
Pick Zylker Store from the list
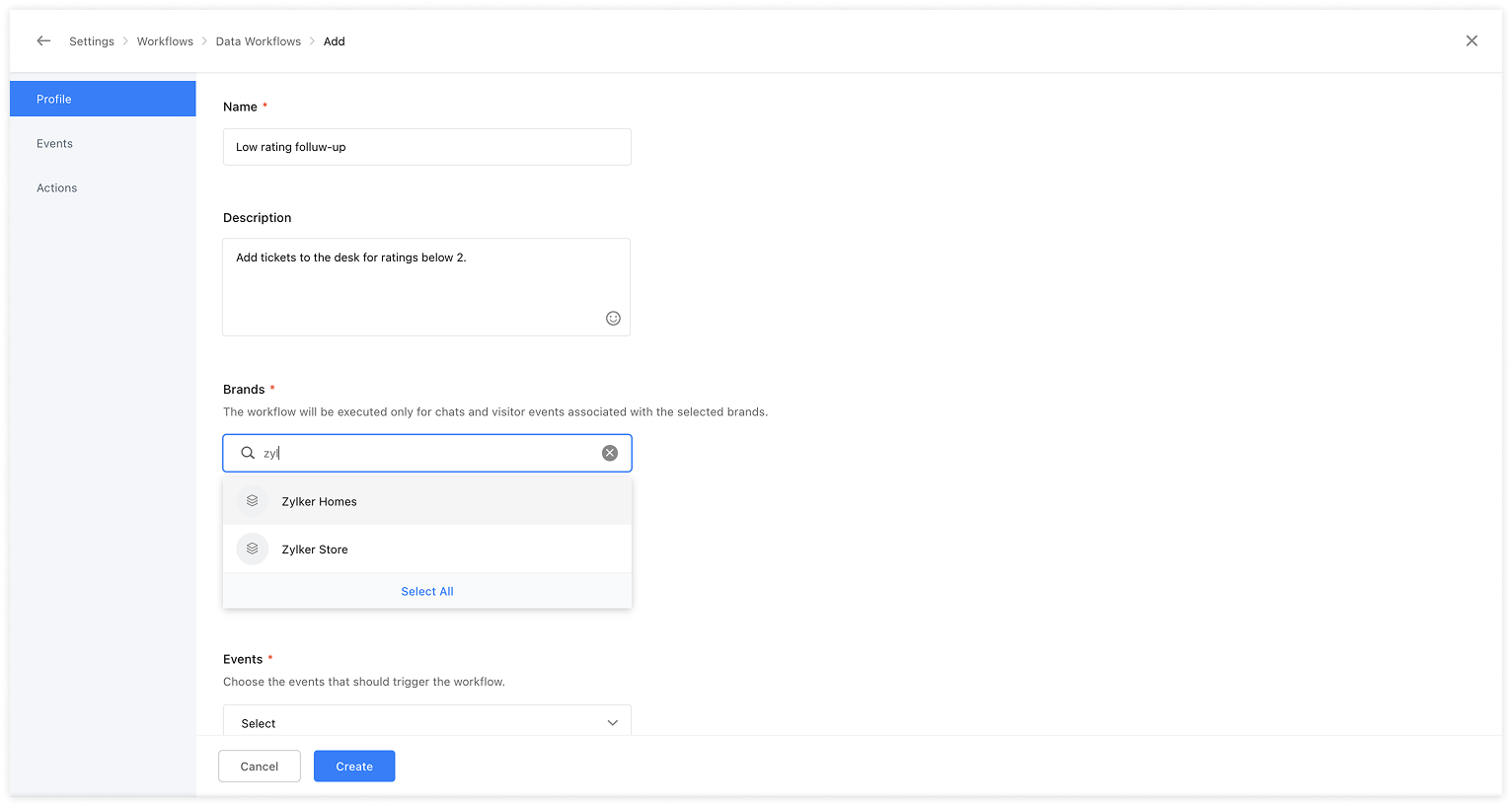point(315,550)
